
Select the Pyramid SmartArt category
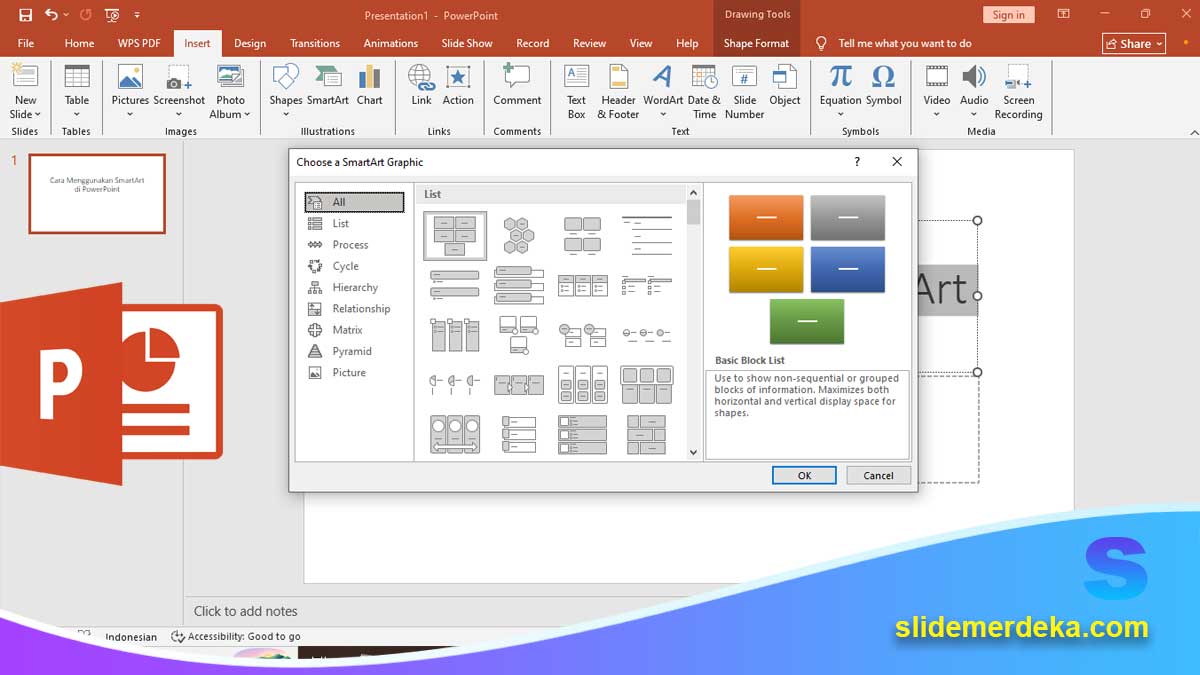[x=354, y=351]
